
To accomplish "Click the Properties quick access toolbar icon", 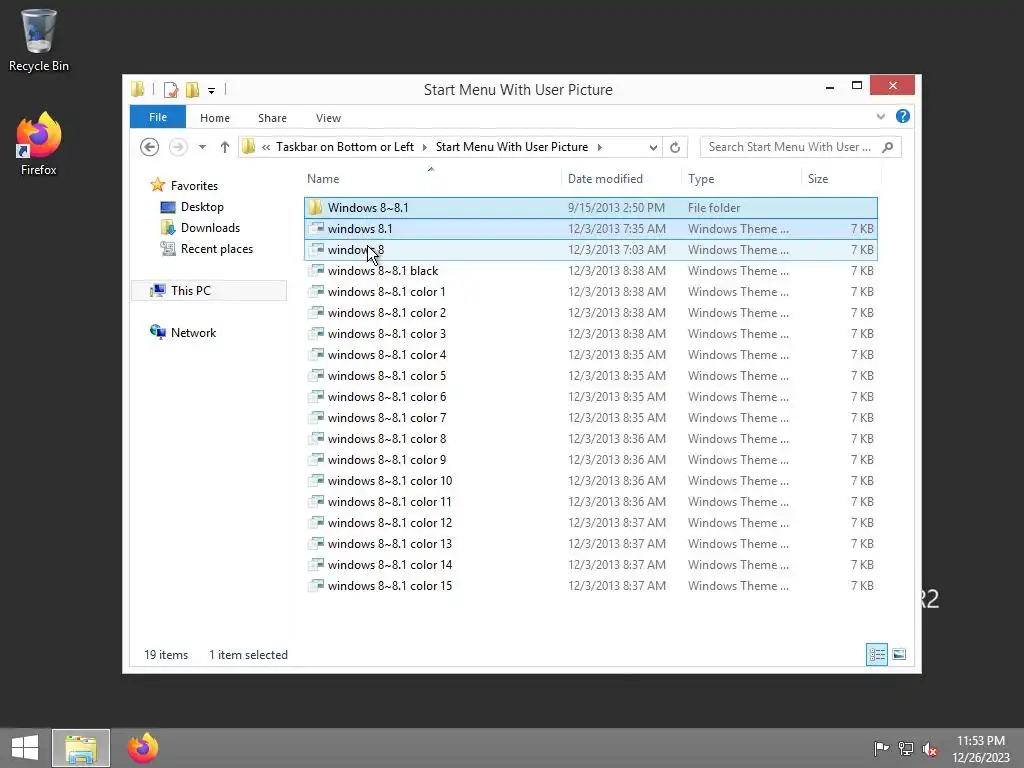I will [171, 89].
